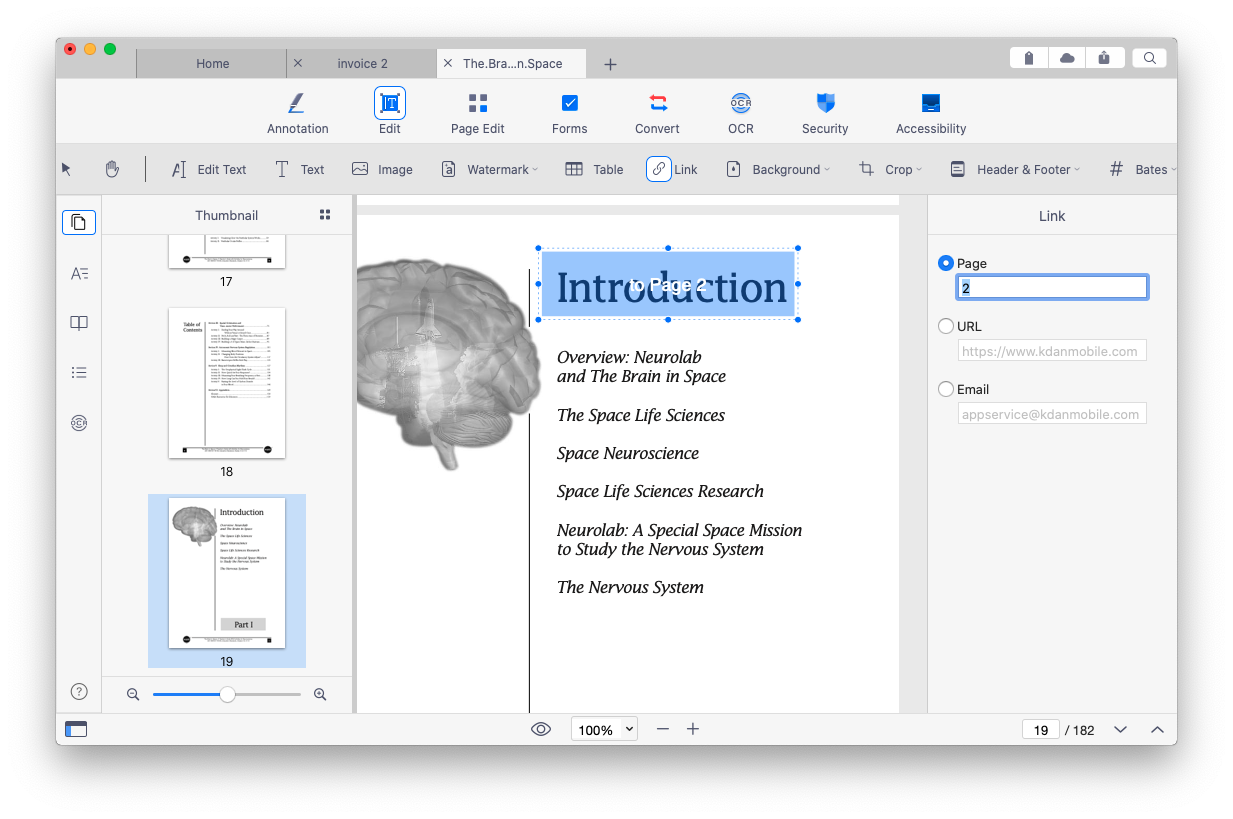Open the Crop dropdown
Screen dimensions: 1233x819
click(890, 169)
